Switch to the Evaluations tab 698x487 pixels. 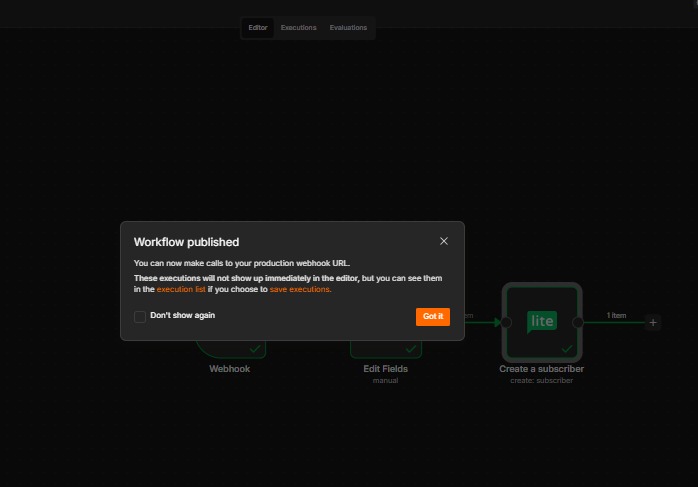(x=348, y=28)
